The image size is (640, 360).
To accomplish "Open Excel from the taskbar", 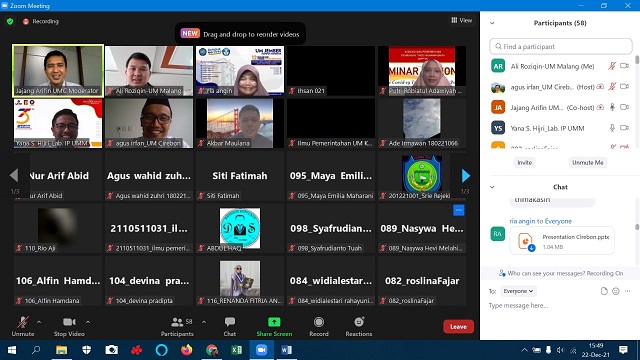I will coord(236,350).
